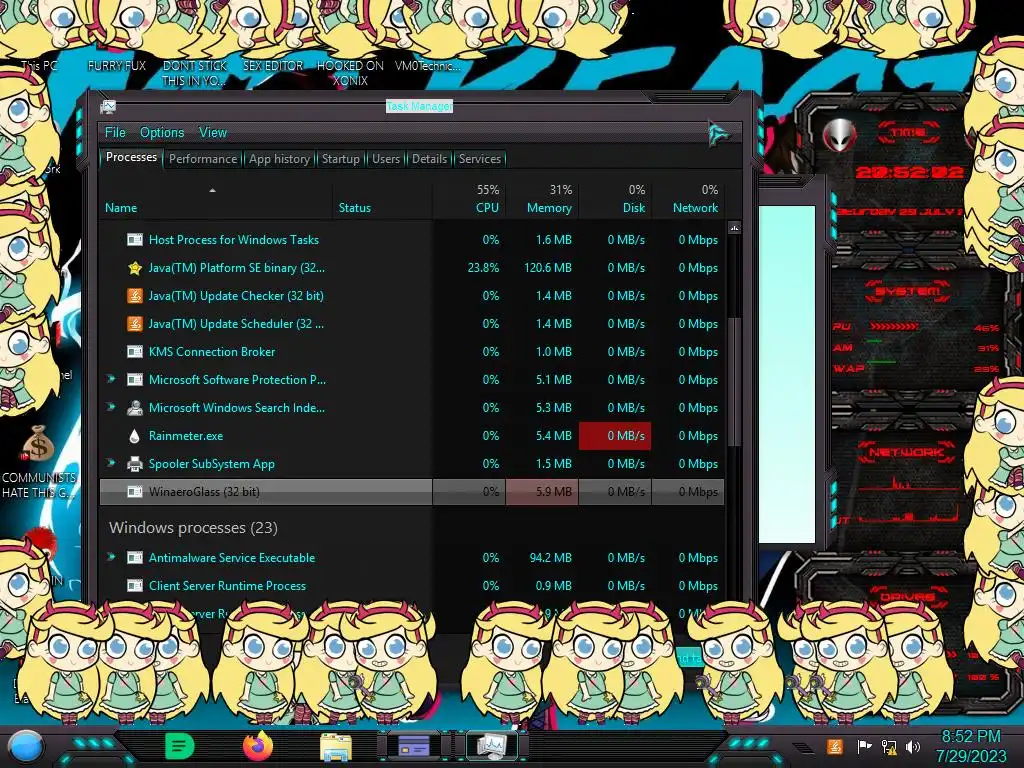Open the File menu

pos(115,133)
